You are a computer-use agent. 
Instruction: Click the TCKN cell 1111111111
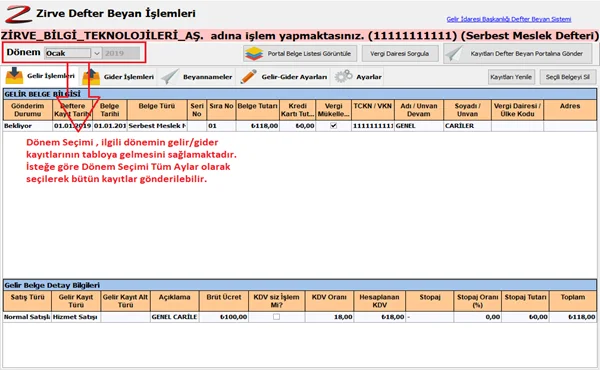373,126
